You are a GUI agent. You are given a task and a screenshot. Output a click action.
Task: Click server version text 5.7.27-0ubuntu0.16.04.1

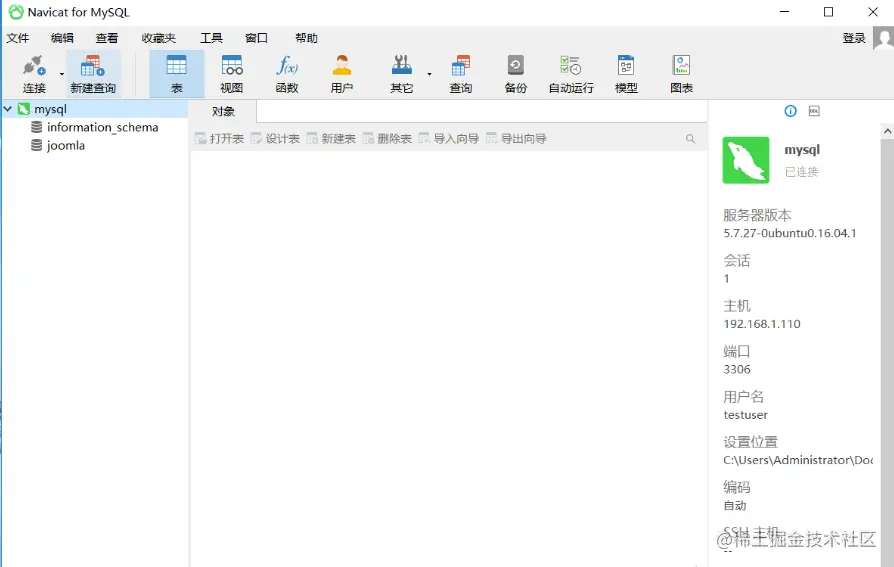[x=790, y=233]
